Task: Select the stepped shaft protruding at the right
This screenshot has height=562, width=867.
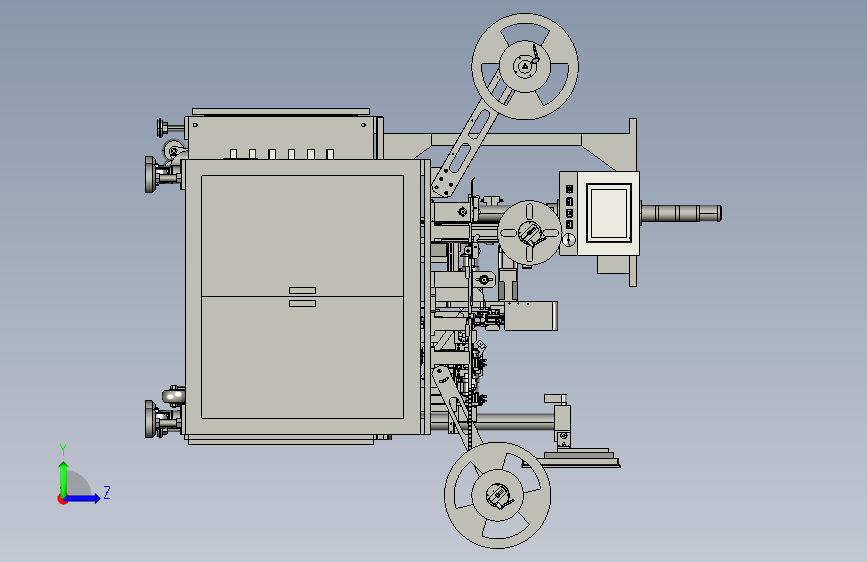Action: tap(681, 214)
